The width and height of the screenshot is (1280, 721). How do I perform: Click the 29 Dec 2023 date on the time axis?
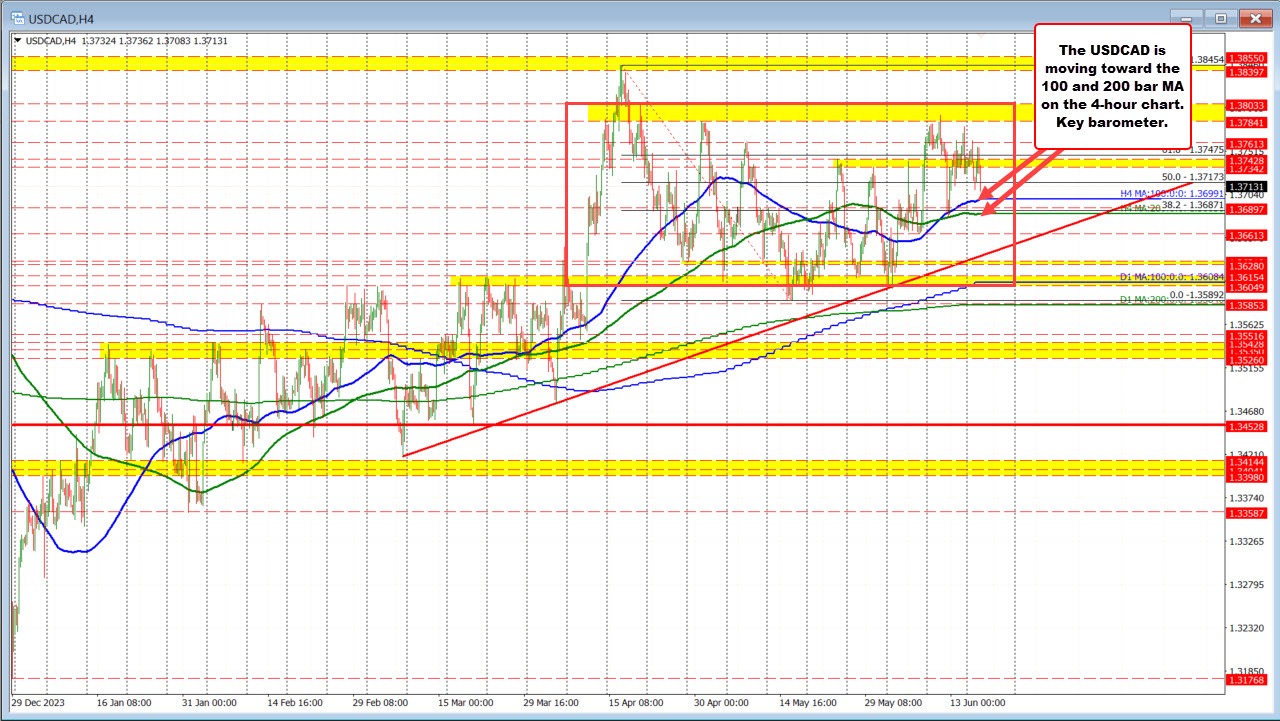point(40,704)
